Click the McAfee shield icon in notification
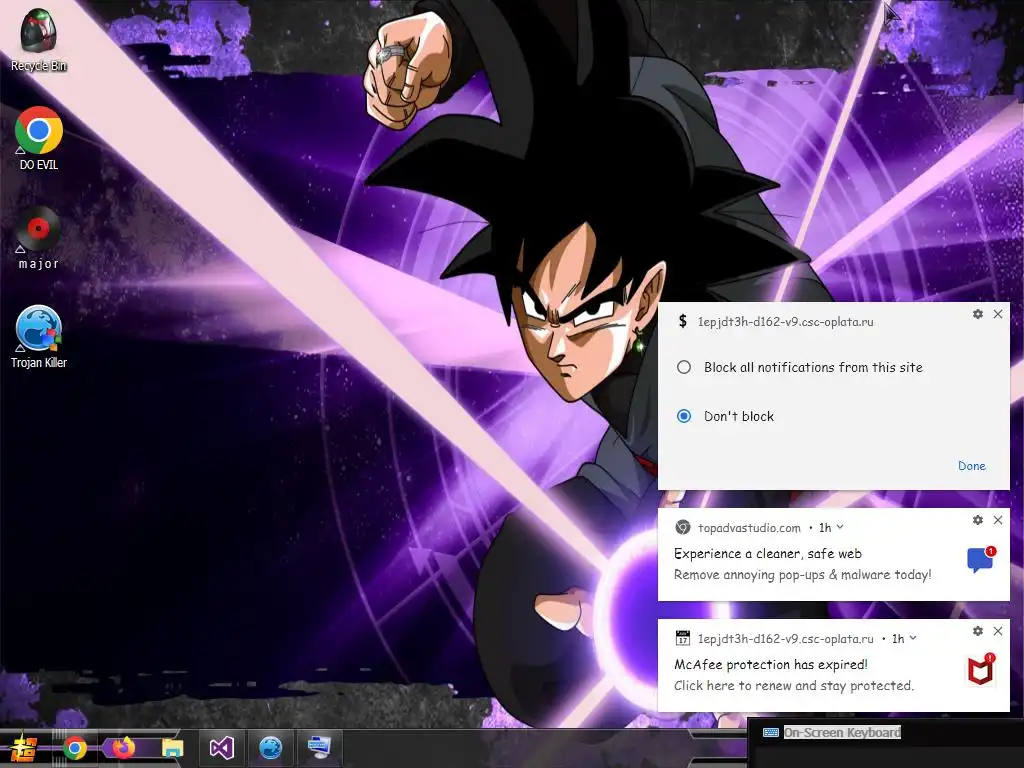Screen dimensions: 1024x768 (x=981, y=670)
